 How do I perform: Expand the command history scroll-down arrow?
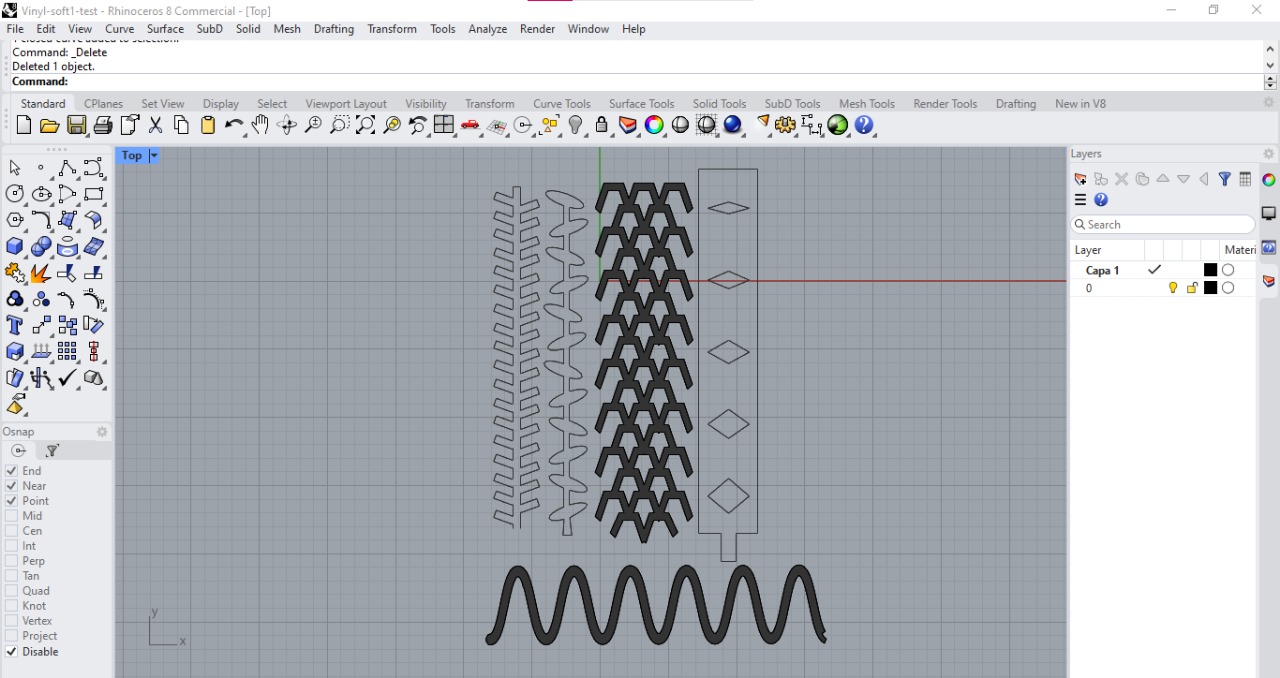click(1270, 66)
